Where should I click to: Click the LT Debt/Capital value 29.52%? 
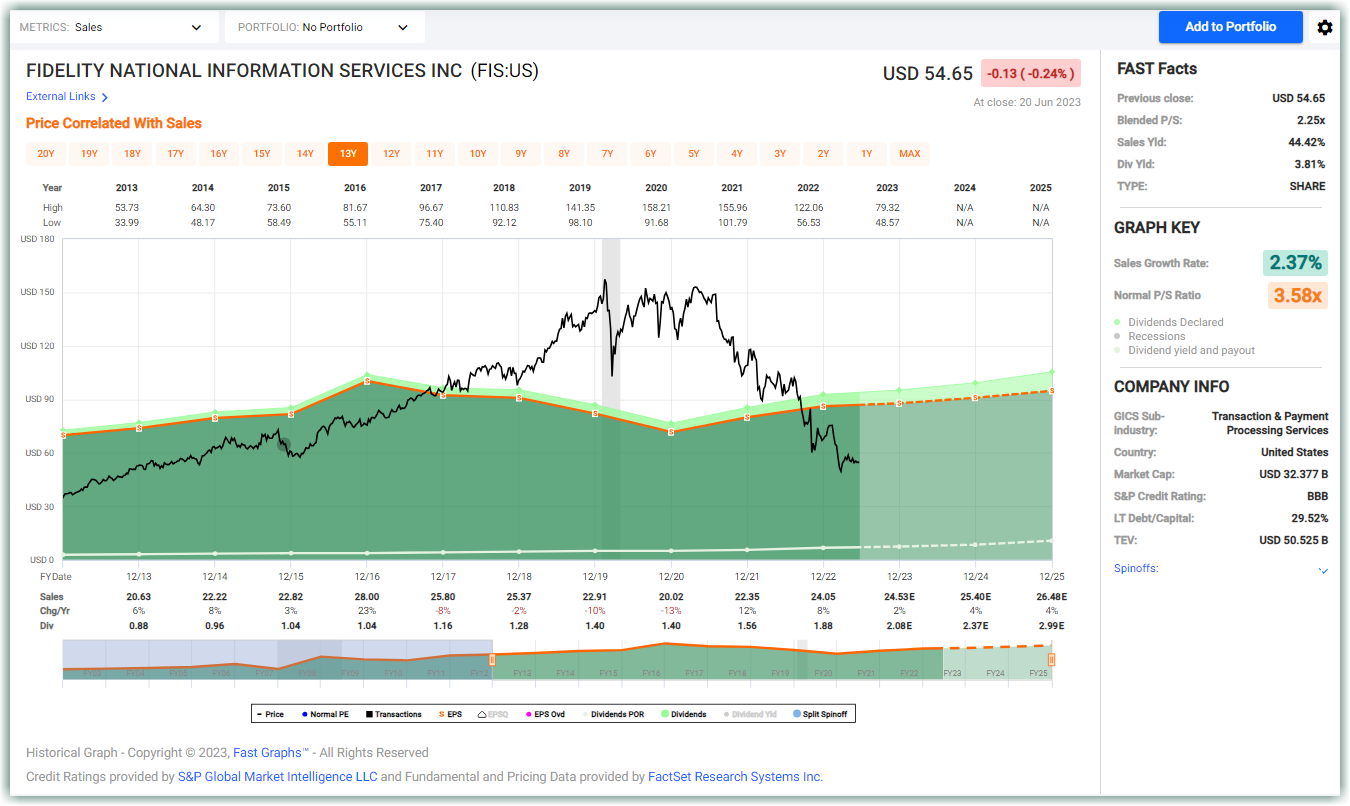click(x=1309, y=518)
